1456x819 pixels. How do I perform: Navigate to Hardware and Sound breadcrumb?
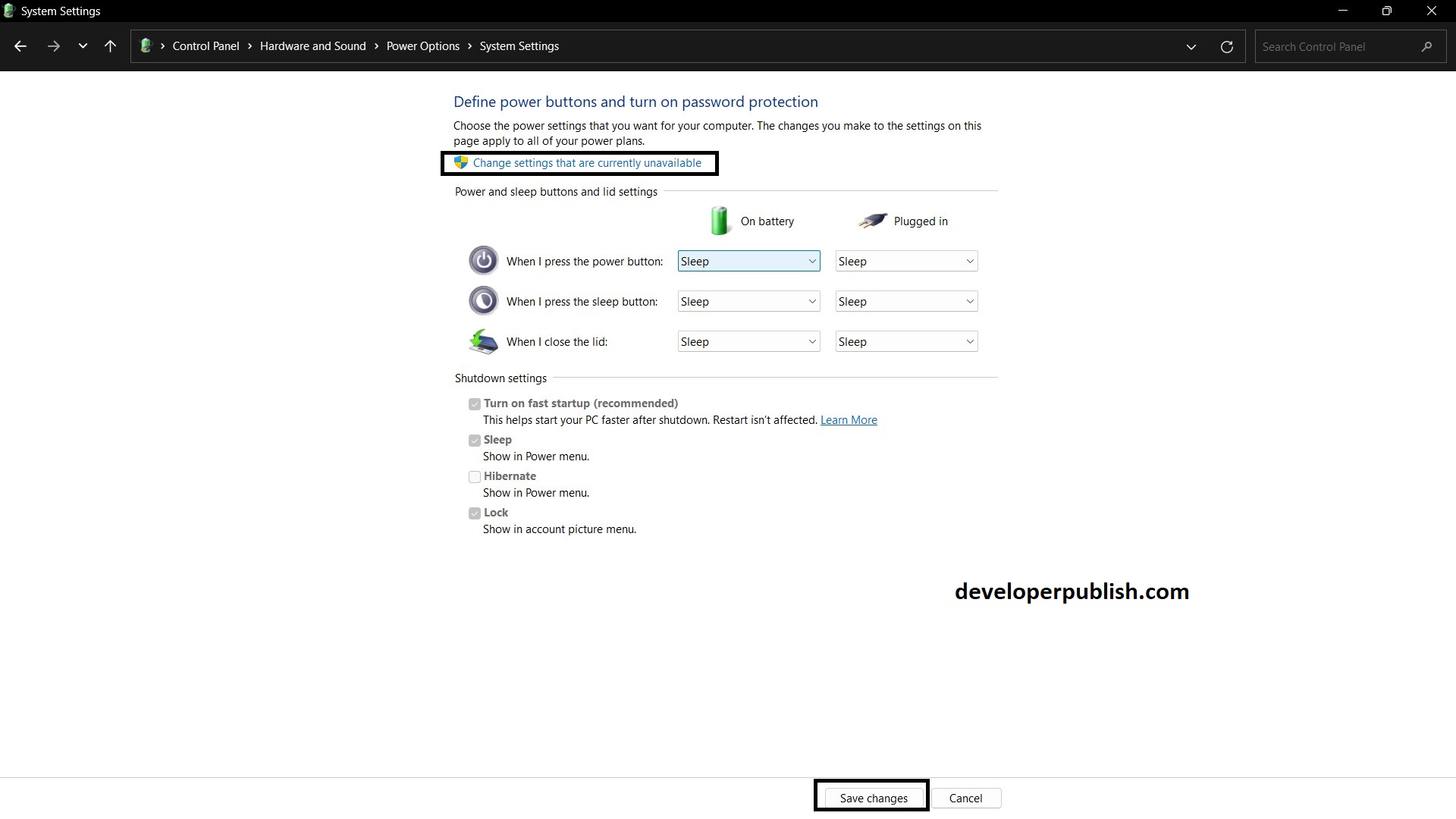[312, 45]
